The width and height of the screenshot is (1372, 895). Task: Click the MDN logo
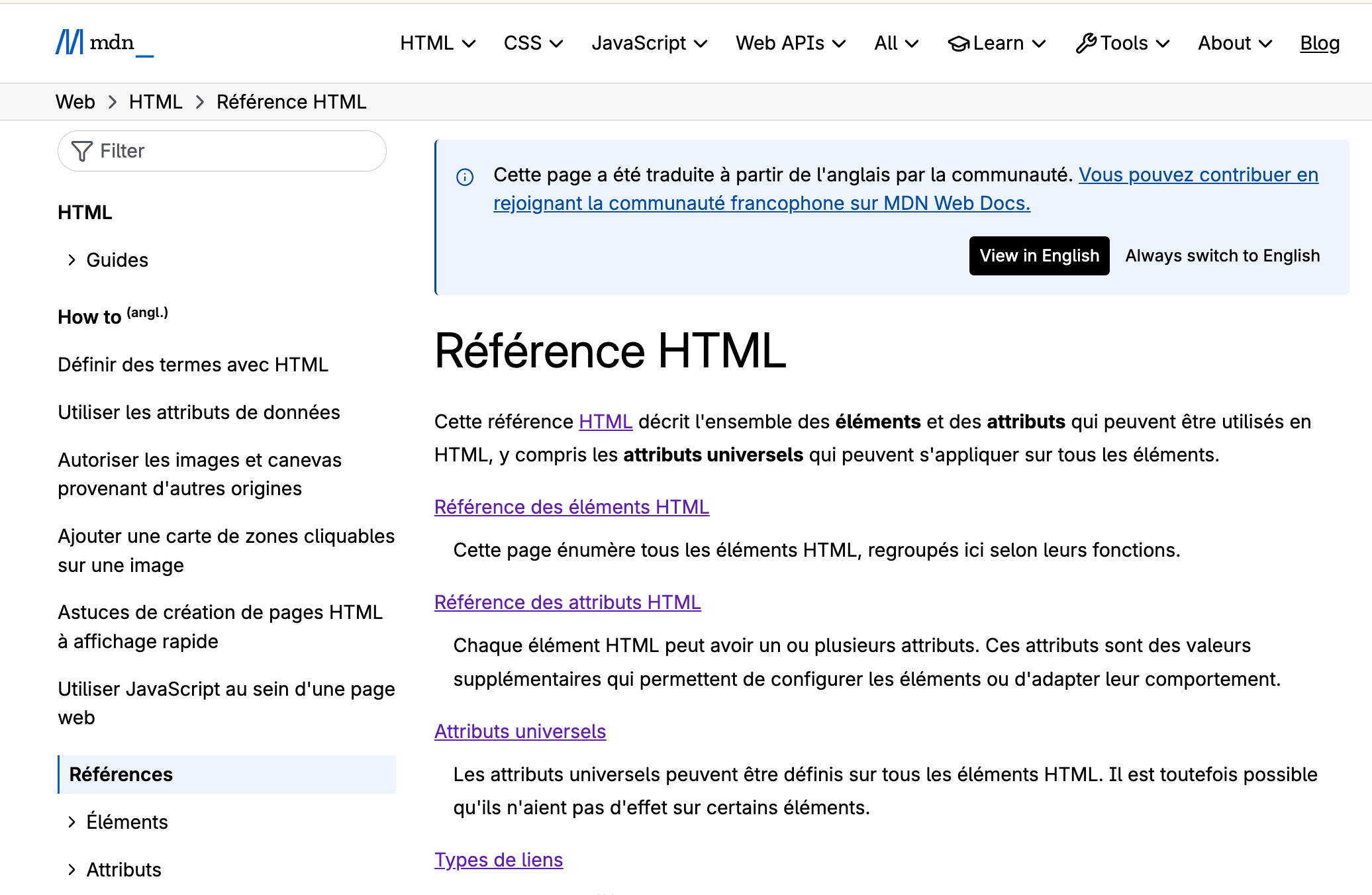coord(103,42)
